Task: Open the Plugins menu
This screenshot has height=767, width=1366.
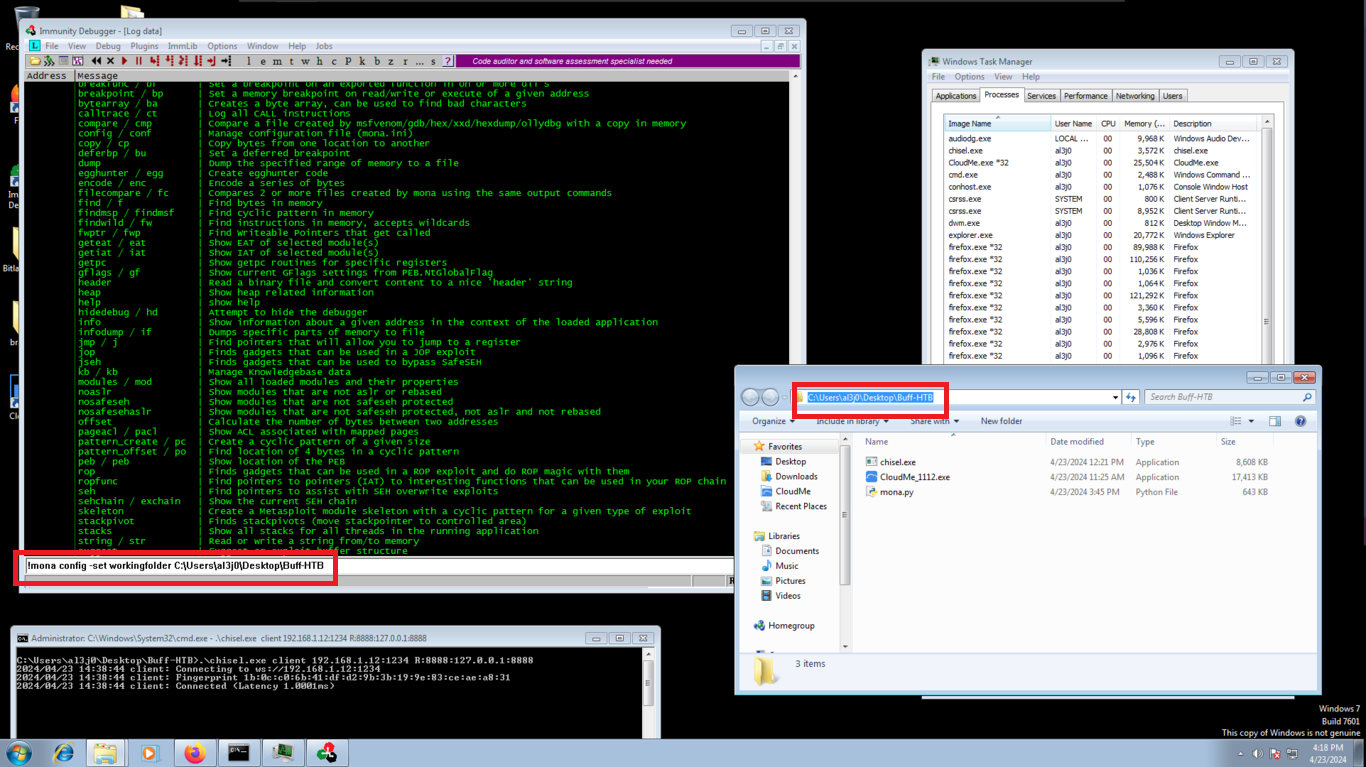Action: point(144,46)
